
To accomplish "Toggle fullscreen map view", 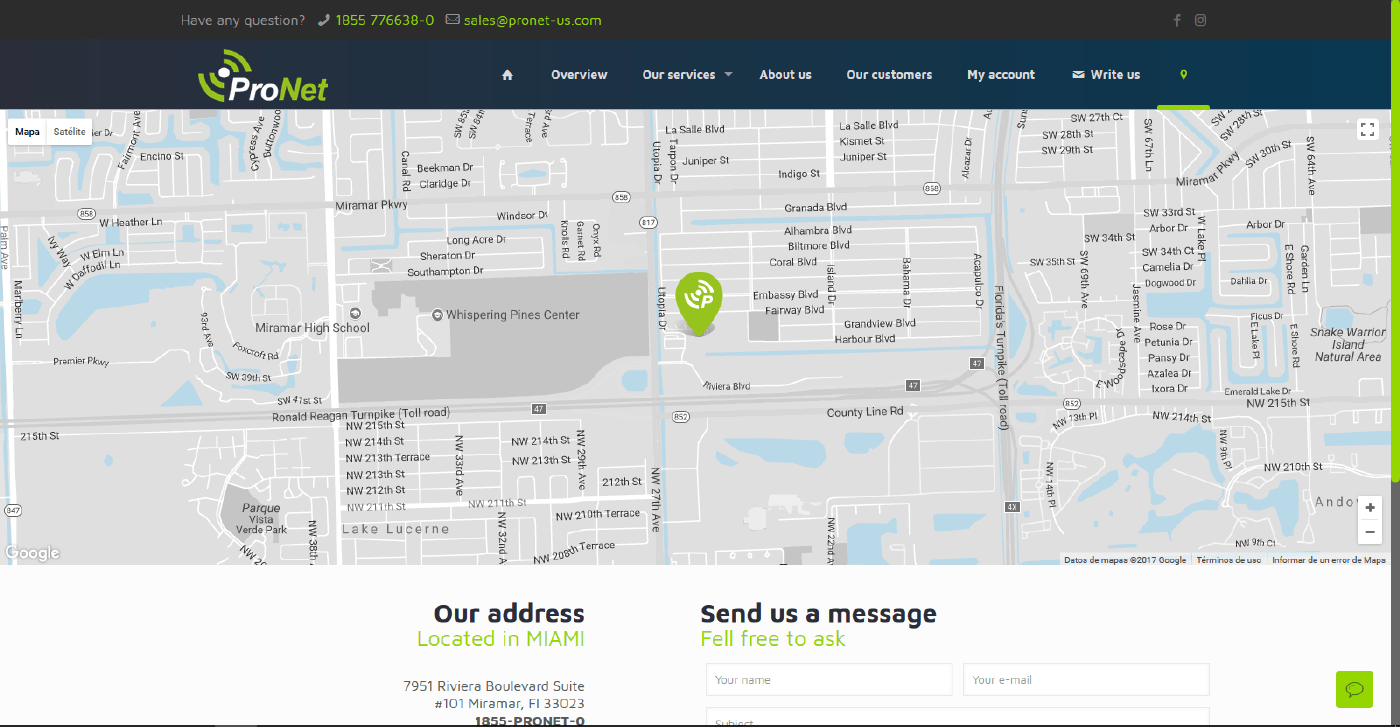I will click(1368, 129).
